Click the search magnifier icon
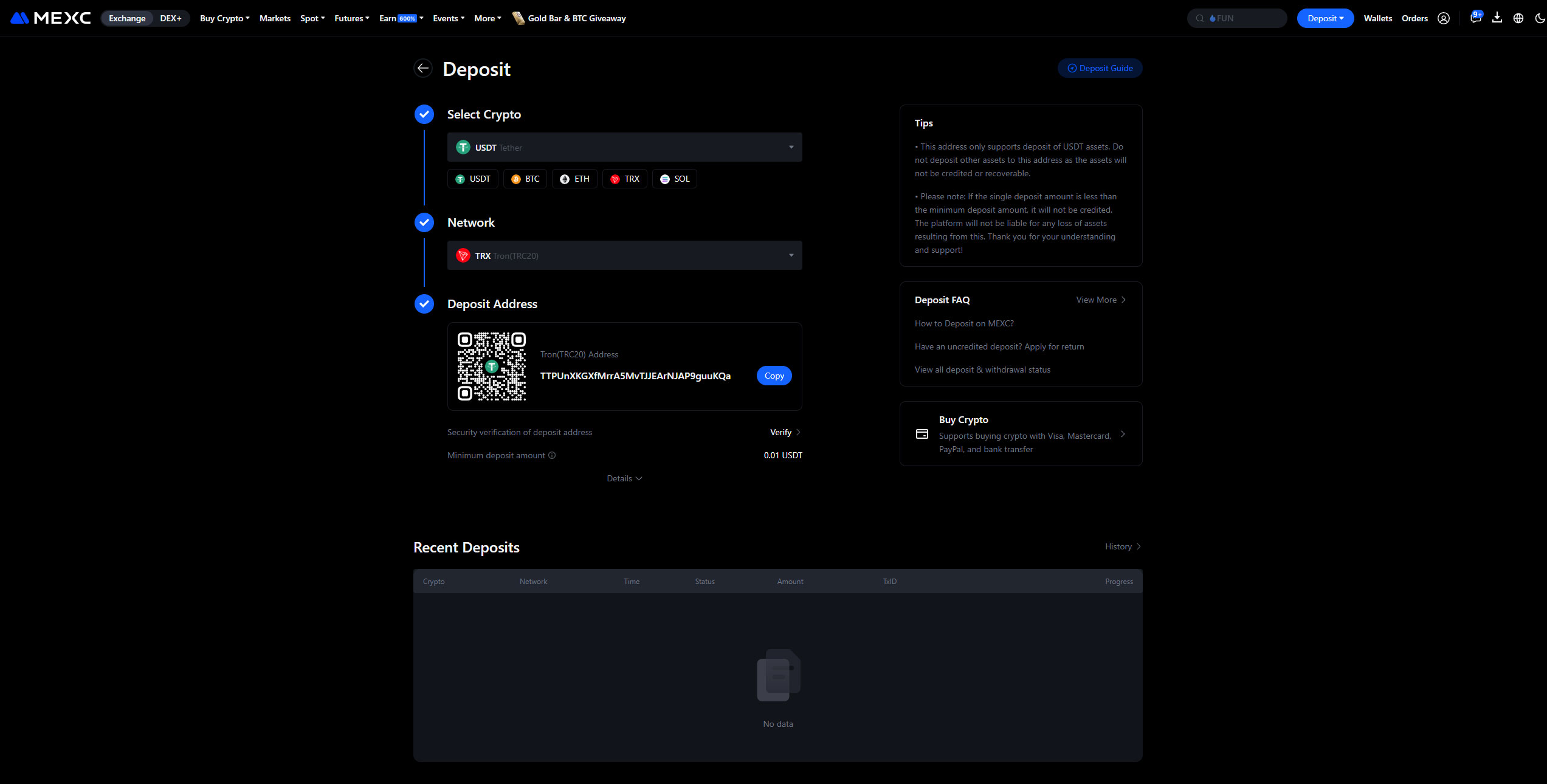The width and height of the screenshot is (1547, 784). click(1200, 18)
